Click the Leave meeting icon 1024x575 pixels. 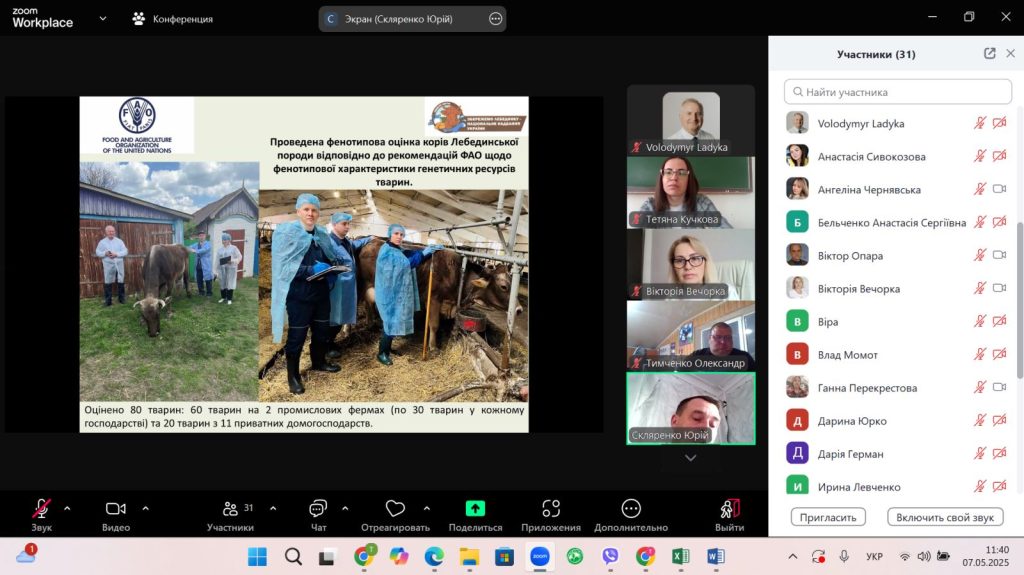click(x=729, y=509)
